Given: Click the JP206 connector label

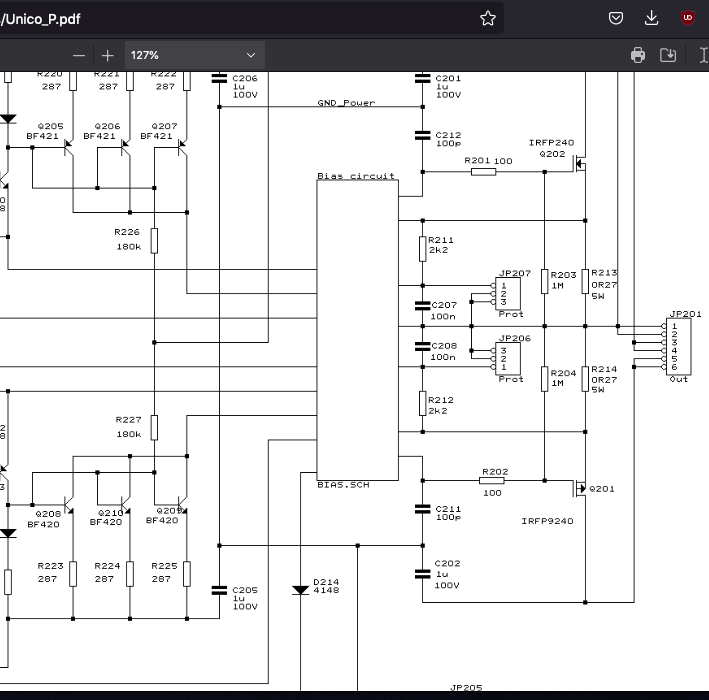Looking at the screenshot, I should tap(515, 338).
